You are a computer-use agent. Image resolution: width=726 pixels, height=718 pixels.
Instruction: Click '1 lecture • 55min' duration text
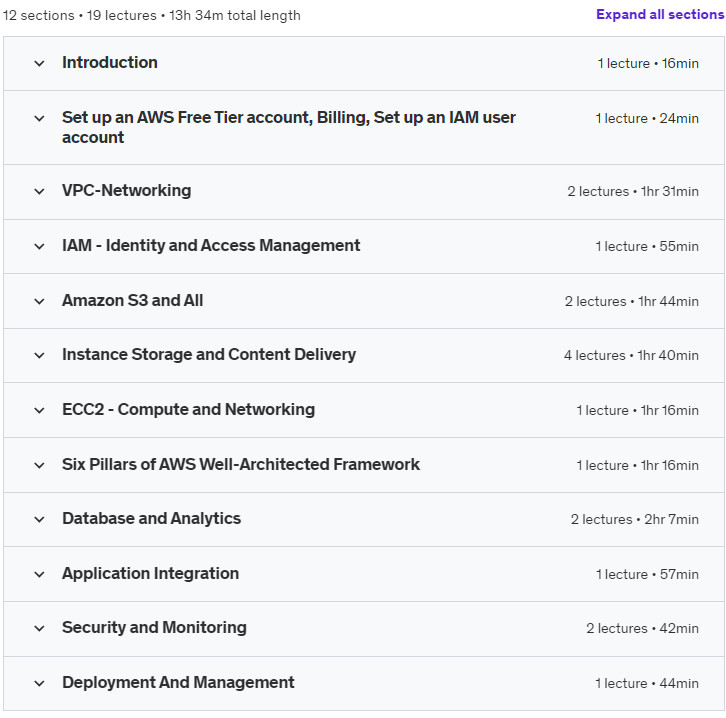[x=647, y=247]
